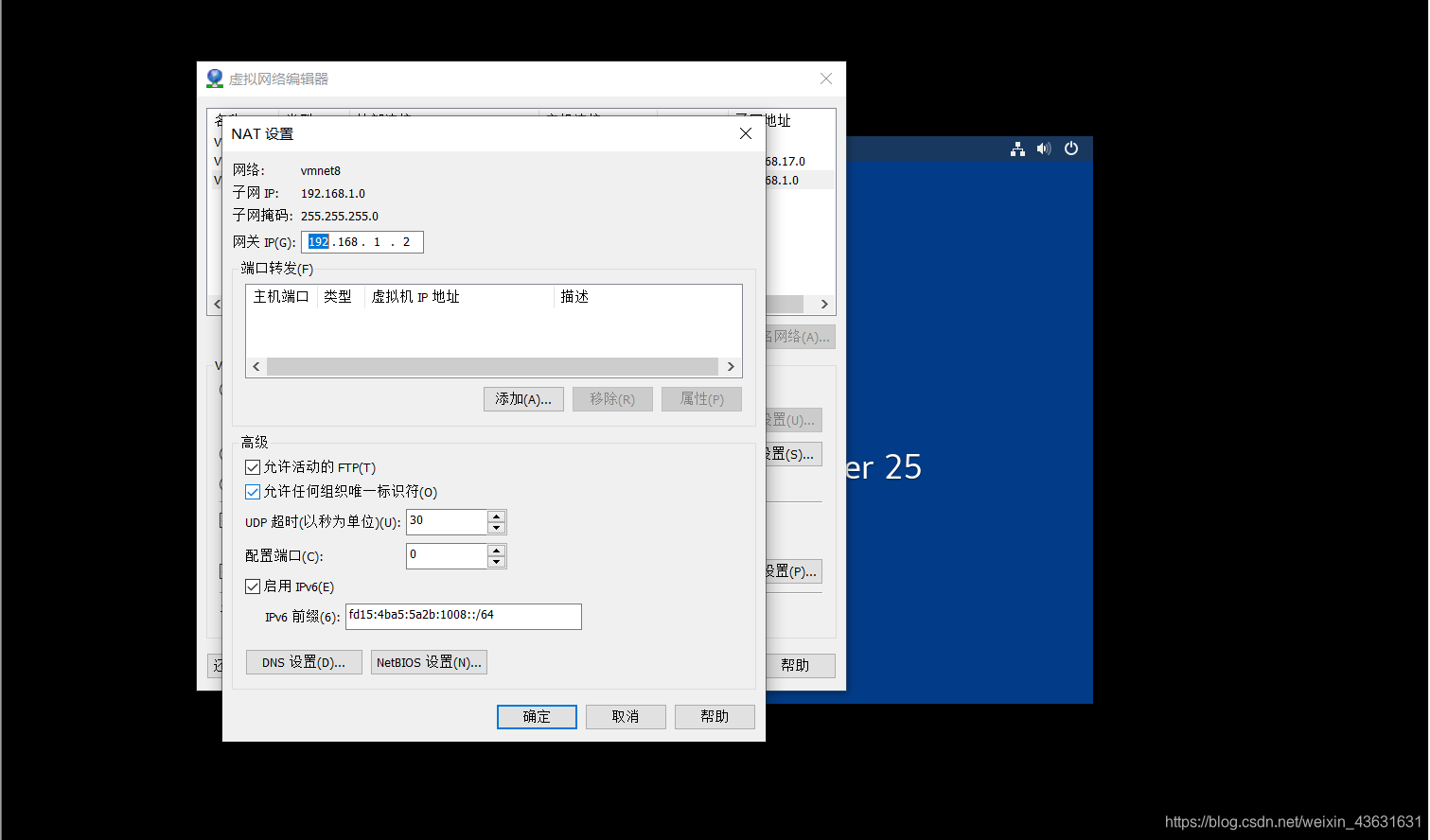Click 取消 button in NAT dialog
Viewport: 1430px width, 840px height.
pyautogui.click(x=626, y=717)
